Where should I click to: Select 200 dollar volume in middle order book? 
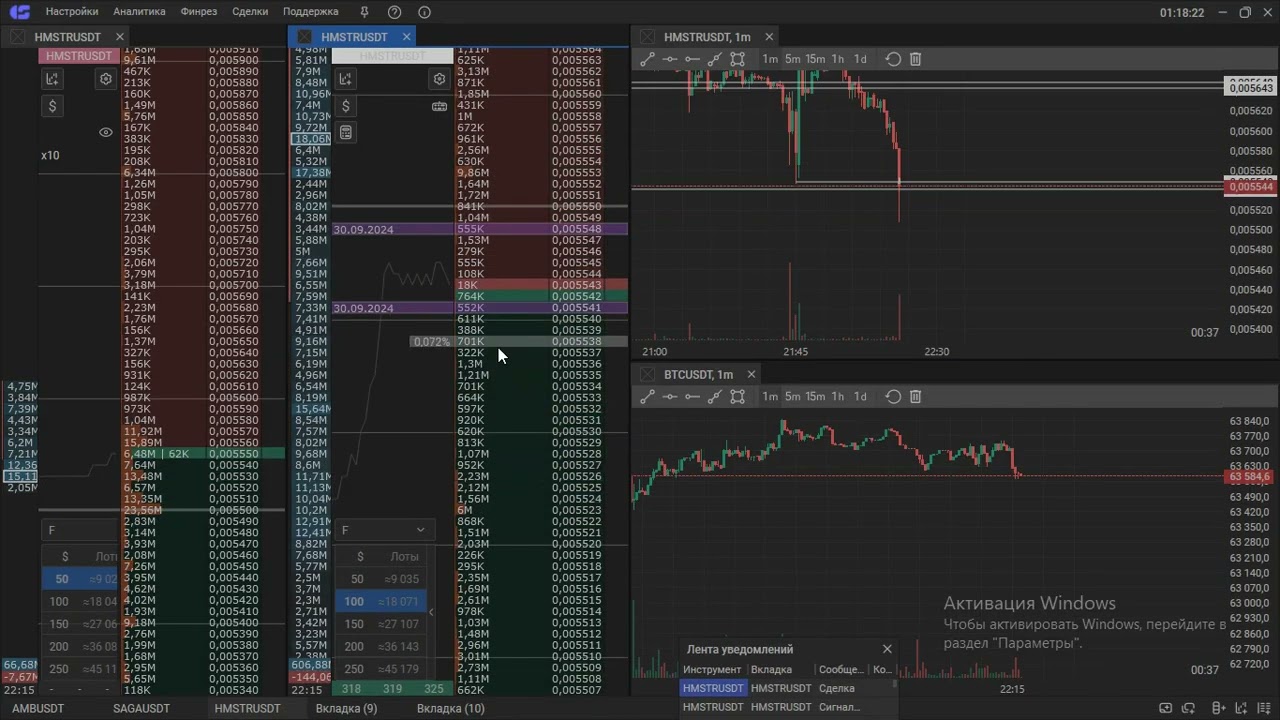(x=380, y=646)
